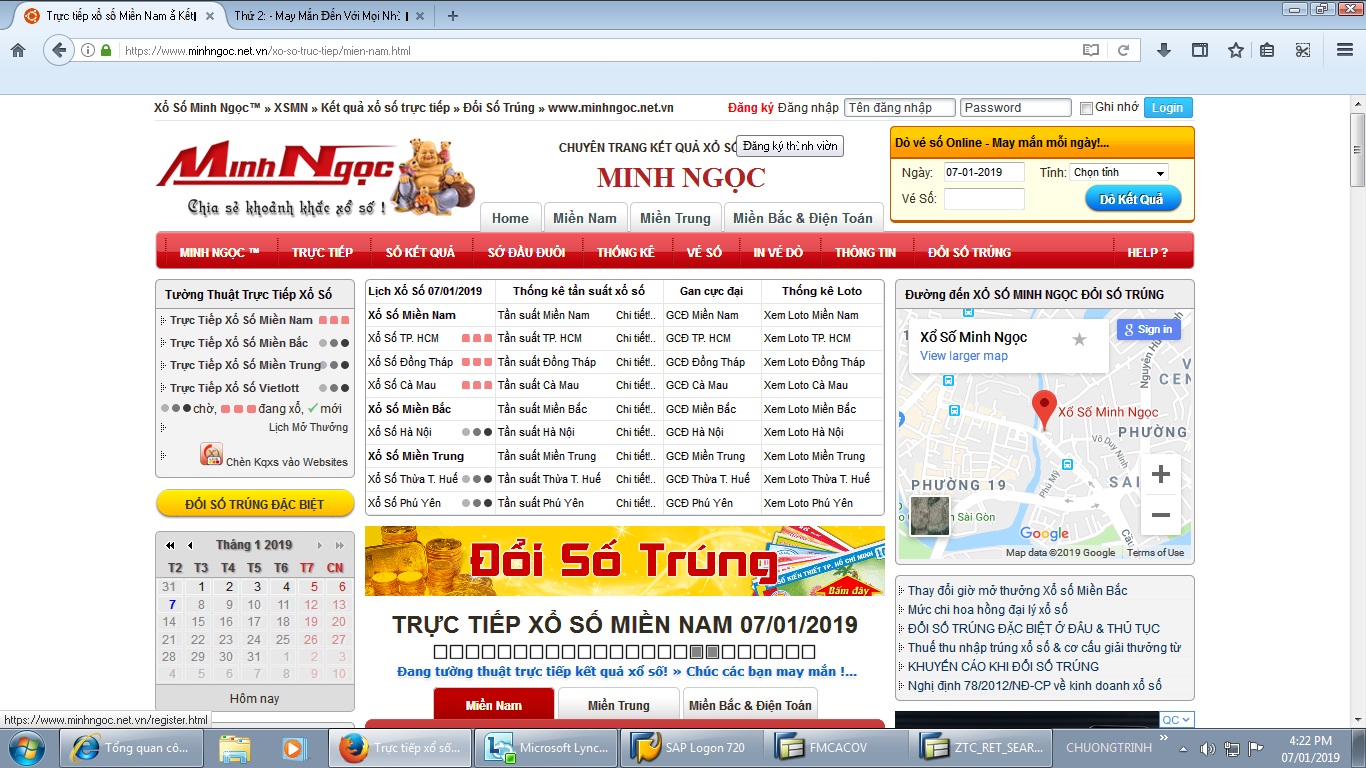Viewport: 1366px width, 768px height.
Task: Open the downloads arrow icon
Action: [1164, 50]
